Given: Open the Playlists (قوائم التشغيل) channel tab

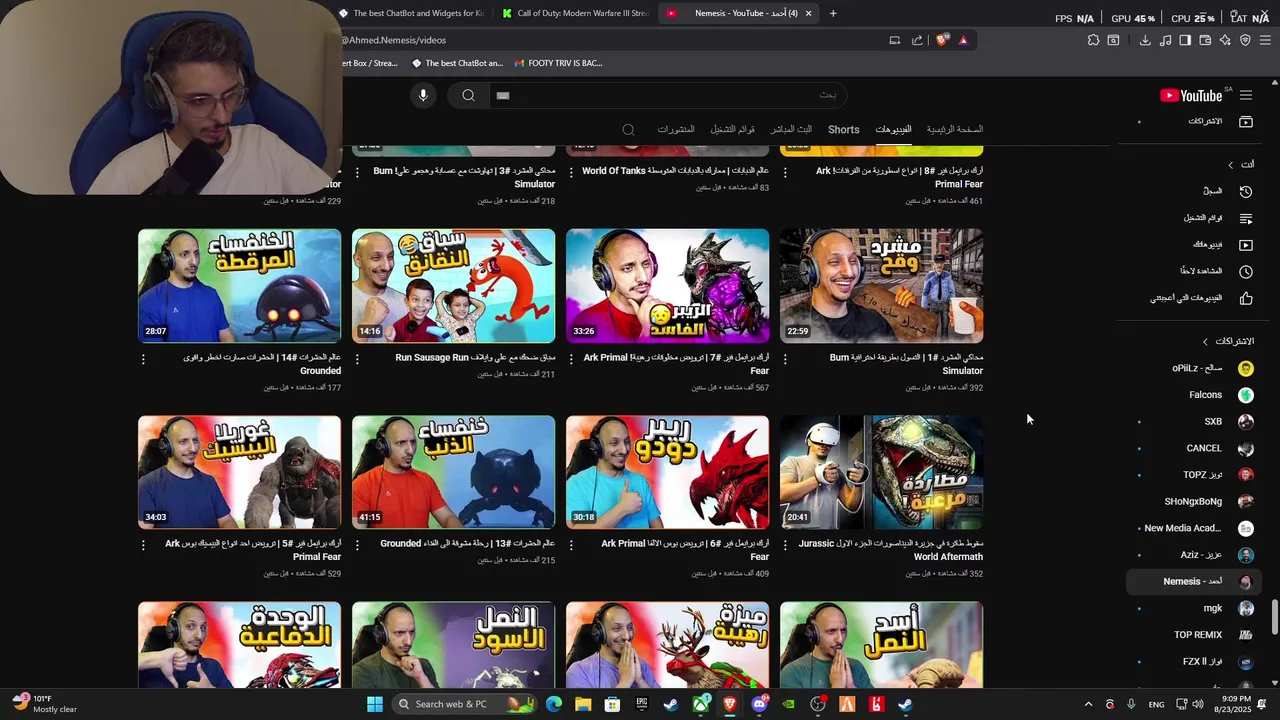Looking at the screenshot, I should (732, 130).
